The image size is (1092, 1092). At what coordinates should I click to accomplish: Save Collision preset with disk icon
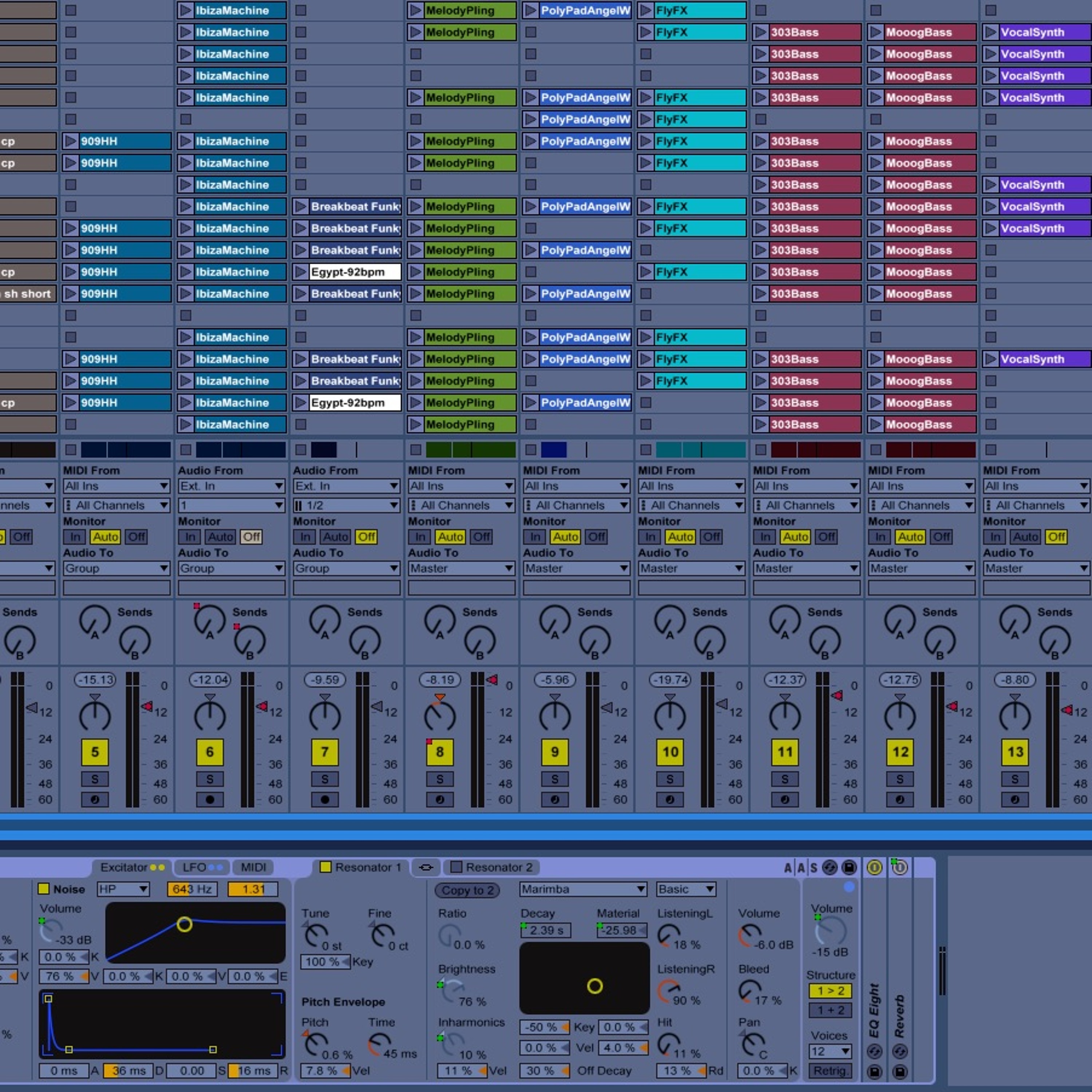849,868
